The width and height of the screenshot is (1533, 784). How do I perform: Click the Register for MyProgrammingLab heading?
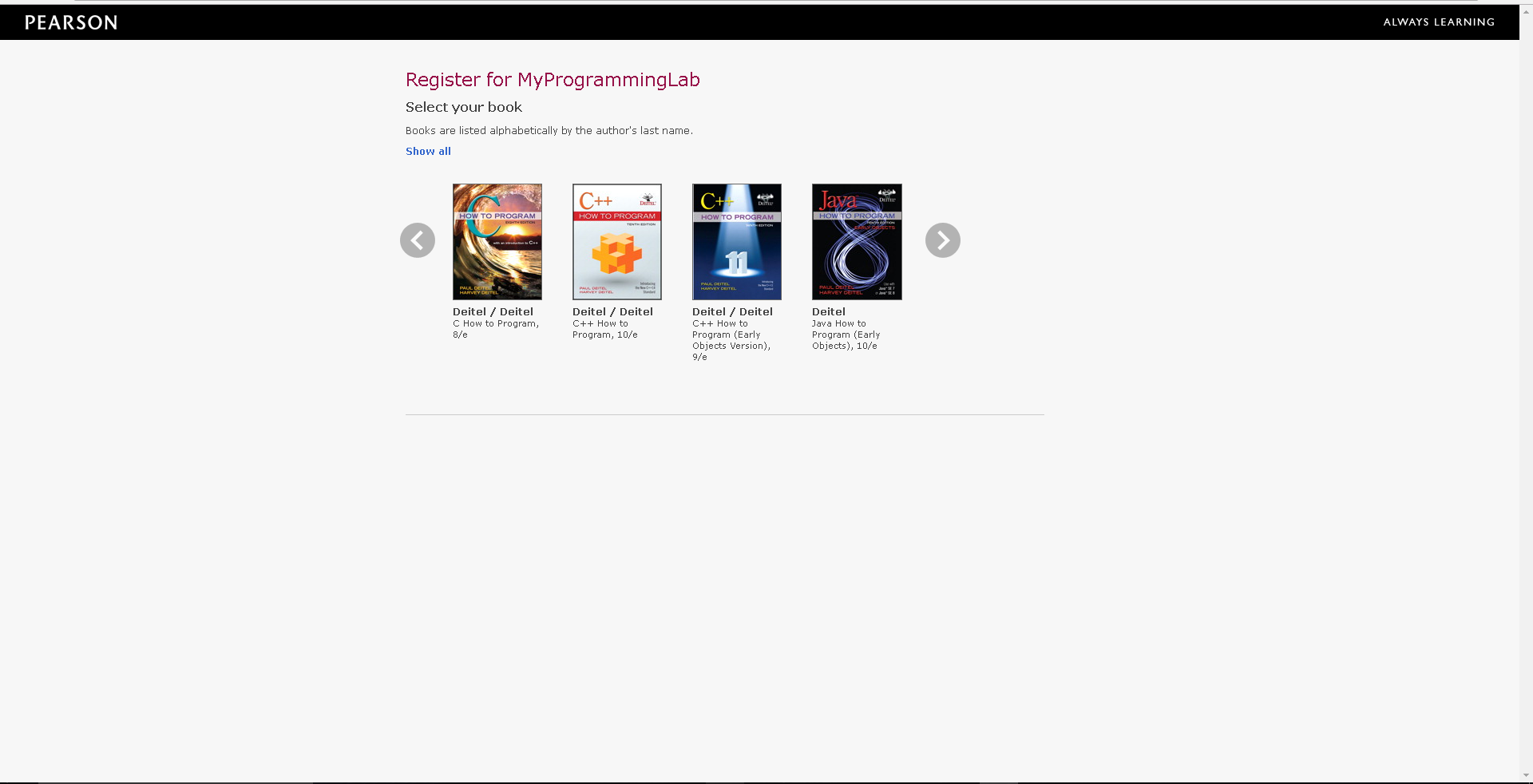(553, 80)
